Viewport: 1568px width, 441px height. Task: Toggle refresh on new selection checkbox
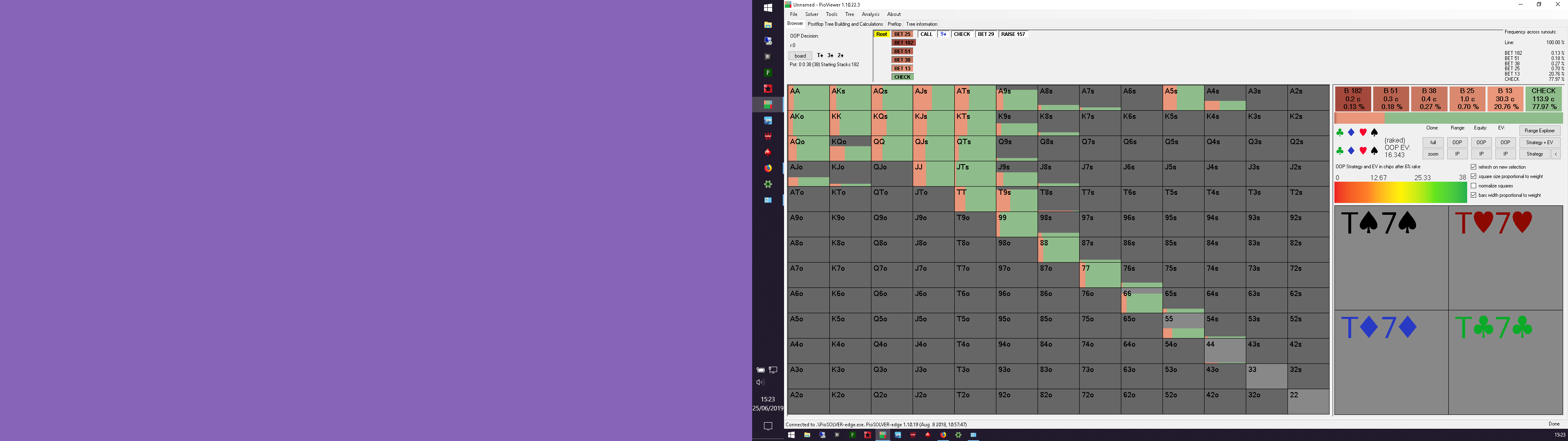tap(1474, 167)
